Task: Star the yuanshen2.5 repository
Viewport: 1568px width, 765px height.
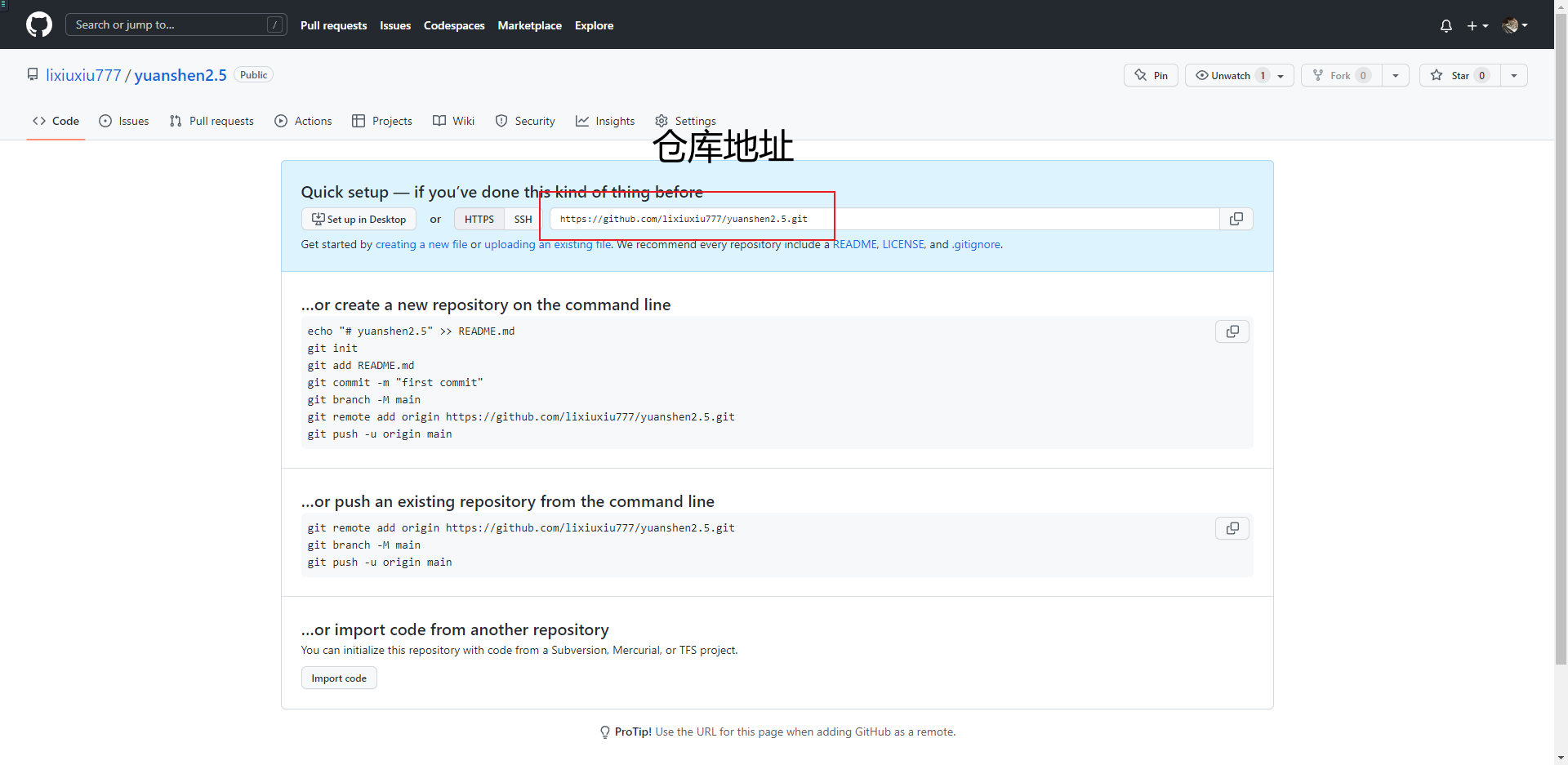Action: tap(1459, 75)
